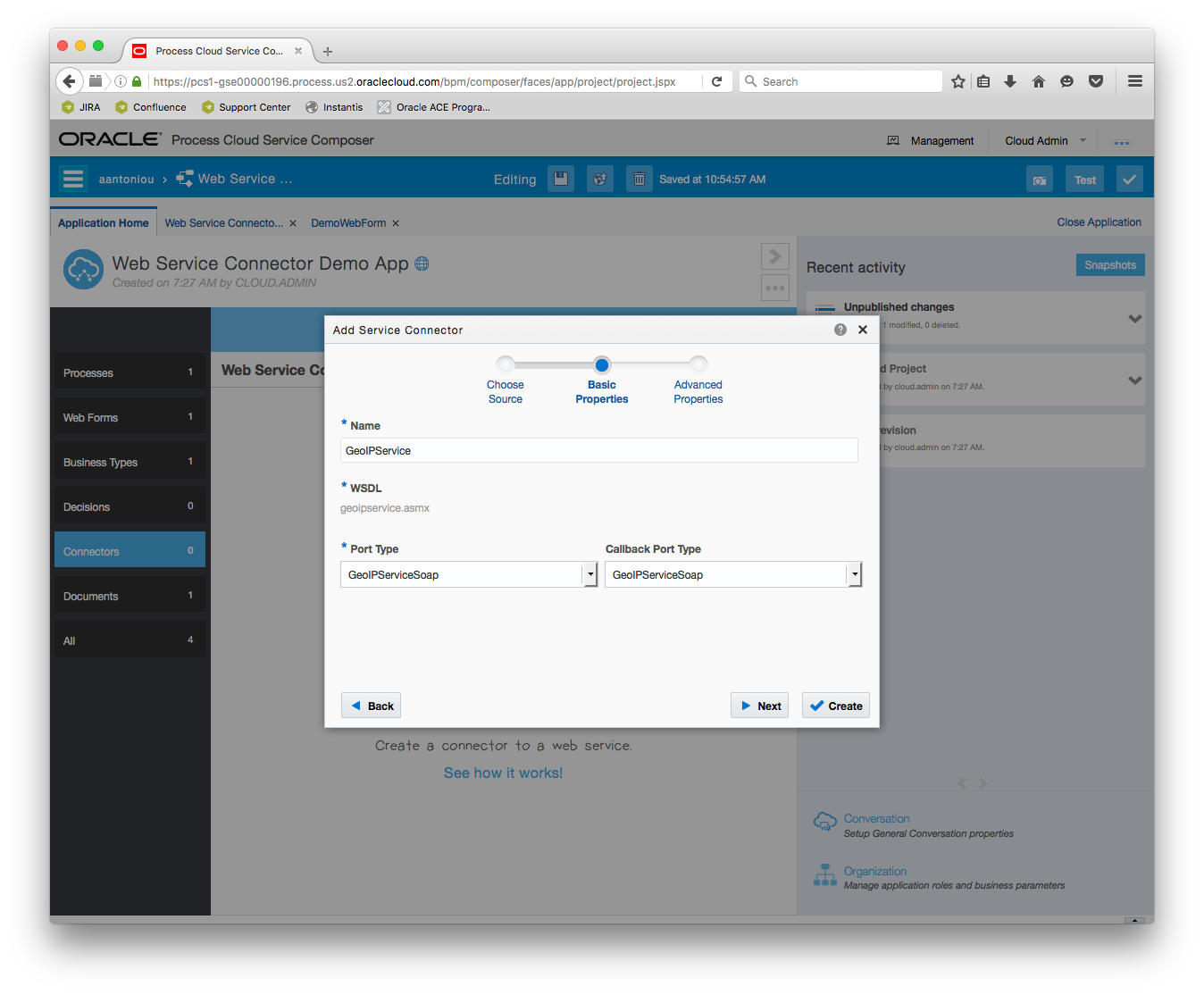Screen dimensions: 1204x995
Task: Open the Confluence bookmark
Action: coord(150,107)
